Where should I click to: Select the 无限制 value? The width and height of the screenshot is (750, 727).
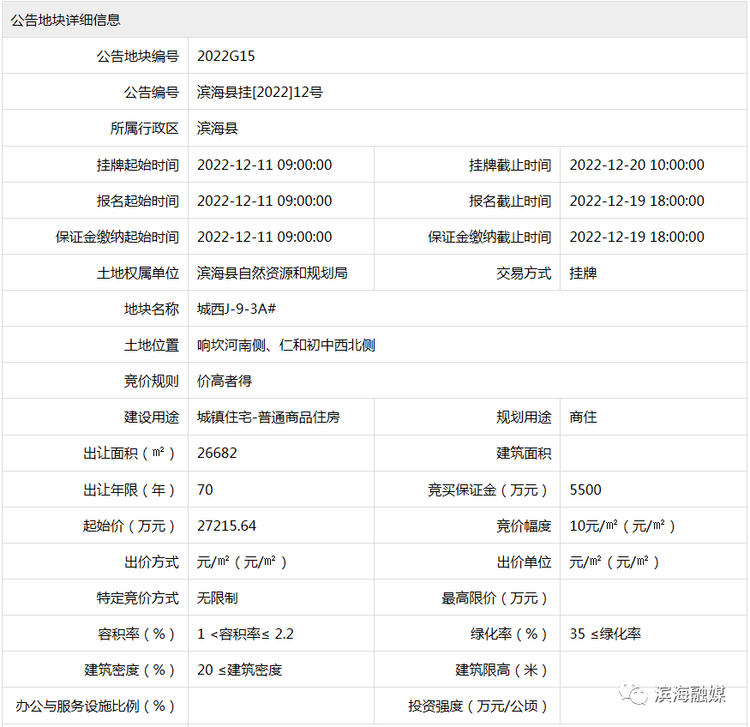(218, 598)
